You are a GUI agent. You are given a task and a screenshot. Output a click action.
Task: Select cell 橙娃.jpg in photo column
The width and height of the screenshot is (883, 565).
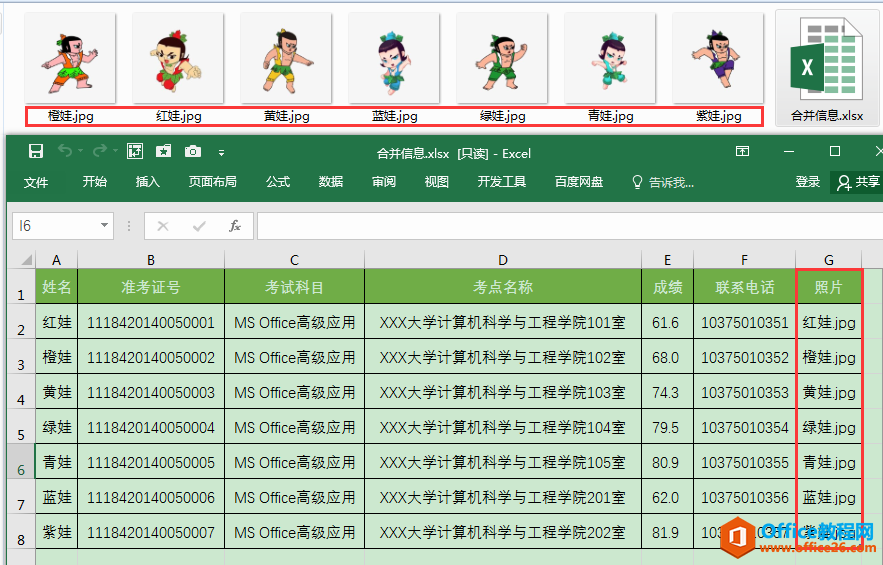click(828, 357)
